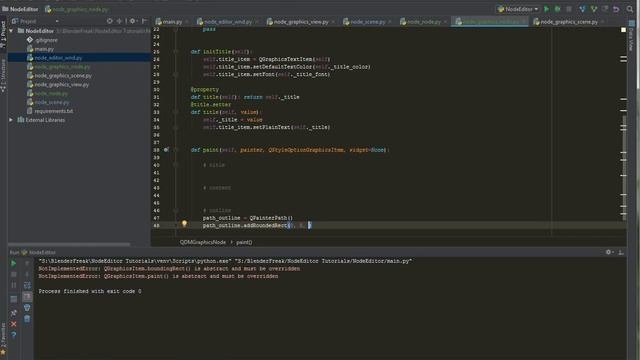Image resolution: width=640 pixels, height=360 pixels.
Task: Pin the Run tab with pin icon
Action: pyautogui.click(x=13, y=313)
